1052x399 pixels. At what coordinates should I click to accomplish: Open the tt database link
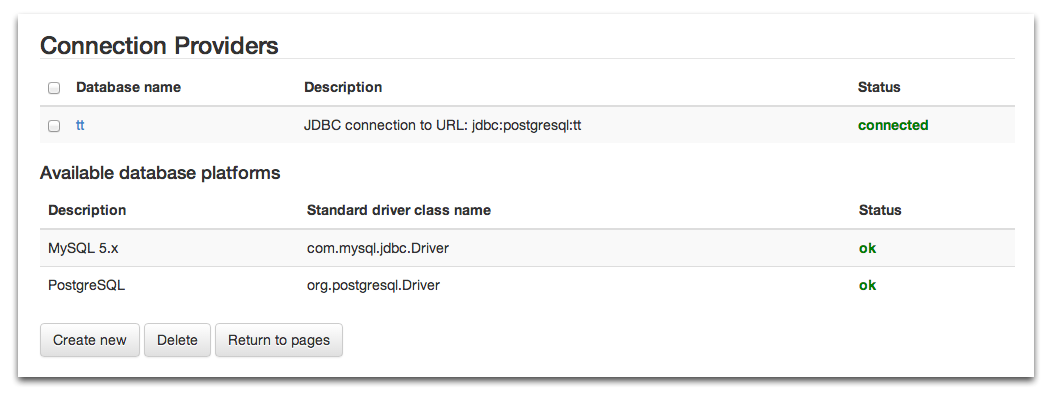tap(80, 125)
